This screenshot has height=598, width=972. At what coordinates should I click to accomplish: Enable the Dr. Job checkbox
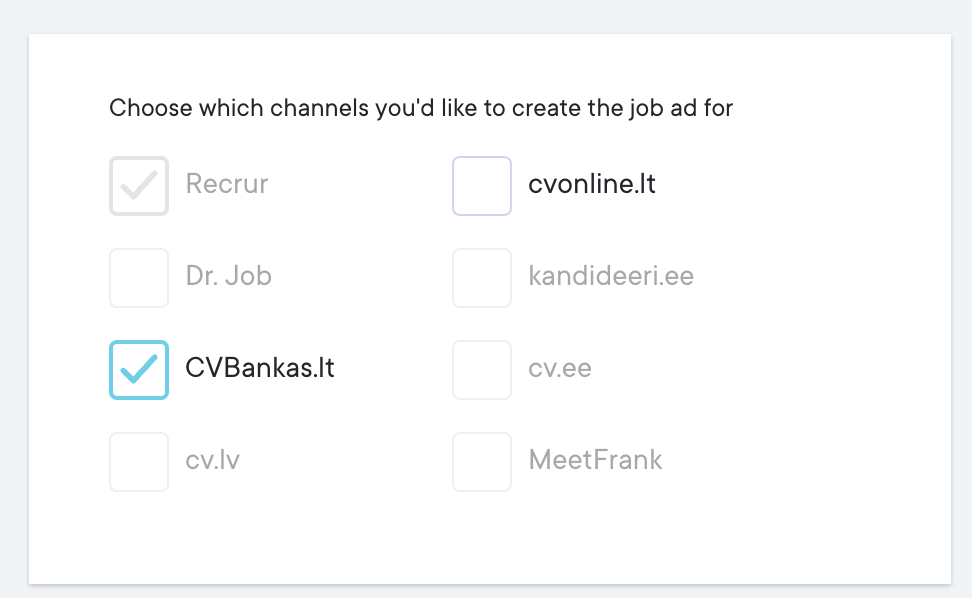pos(139,278)
